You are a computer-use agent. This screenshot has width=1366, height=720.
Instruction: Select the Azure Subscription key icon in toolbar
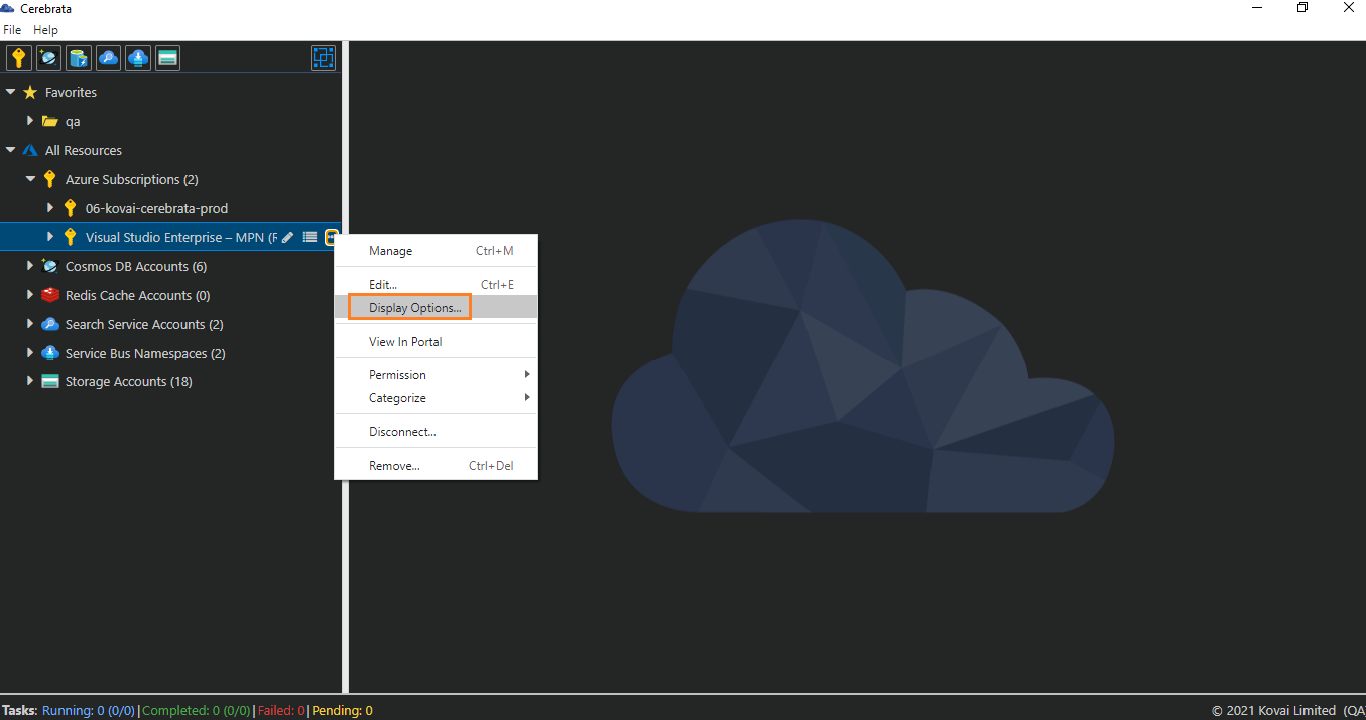click(x=18, y=57)
